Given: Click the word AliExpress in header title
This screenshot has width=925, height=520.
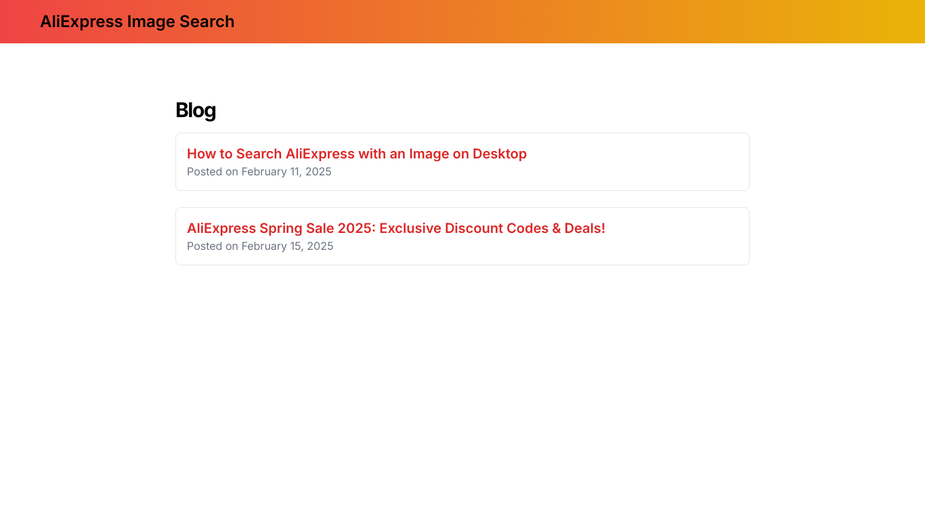Looking at the screenshot, I should click(x=81, y=21).
